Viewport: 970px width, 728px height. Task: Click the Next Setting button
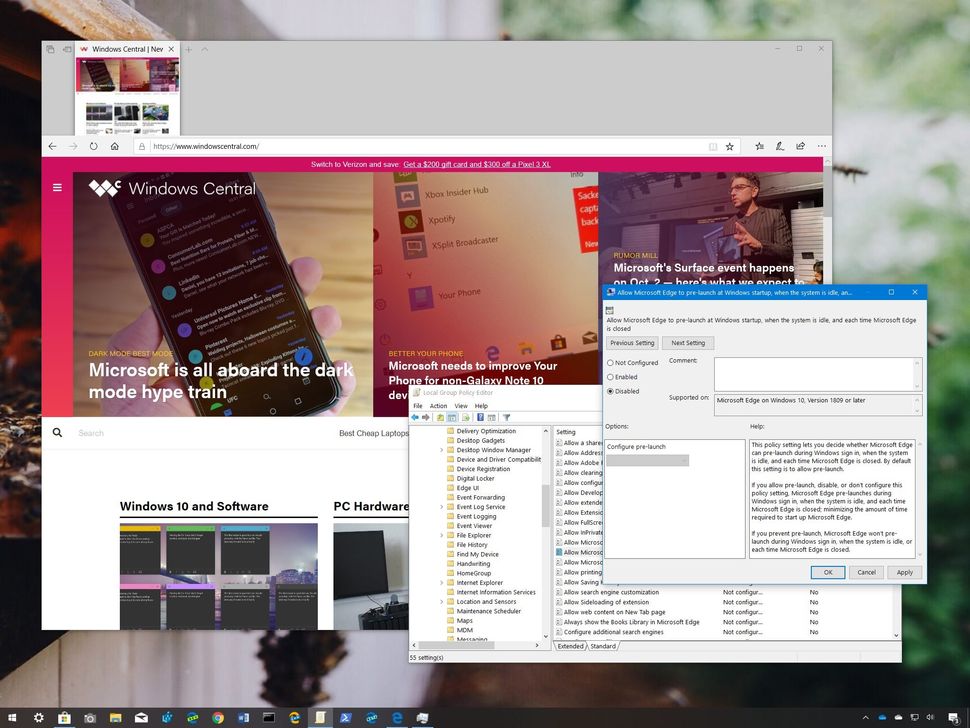click(687, 342)
